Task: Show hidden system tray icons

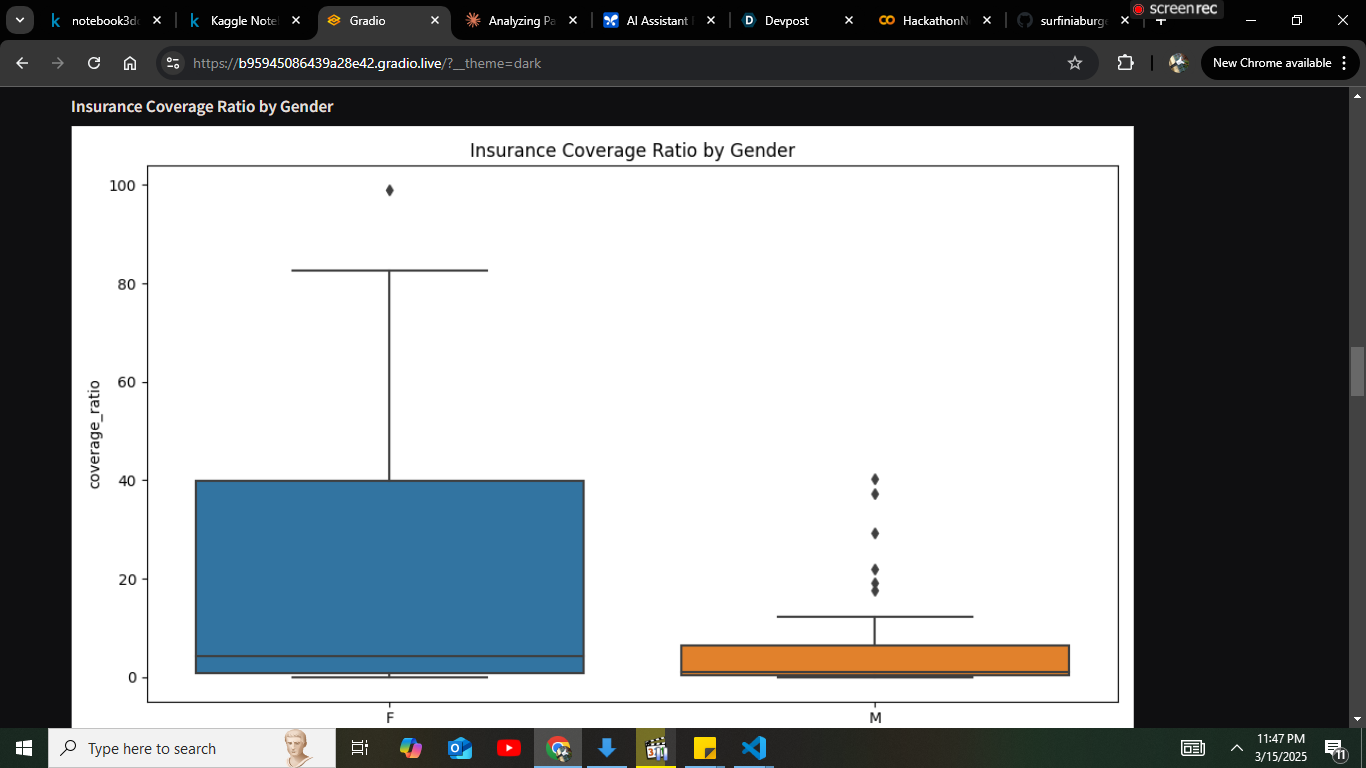Action: coord(1237,748)
